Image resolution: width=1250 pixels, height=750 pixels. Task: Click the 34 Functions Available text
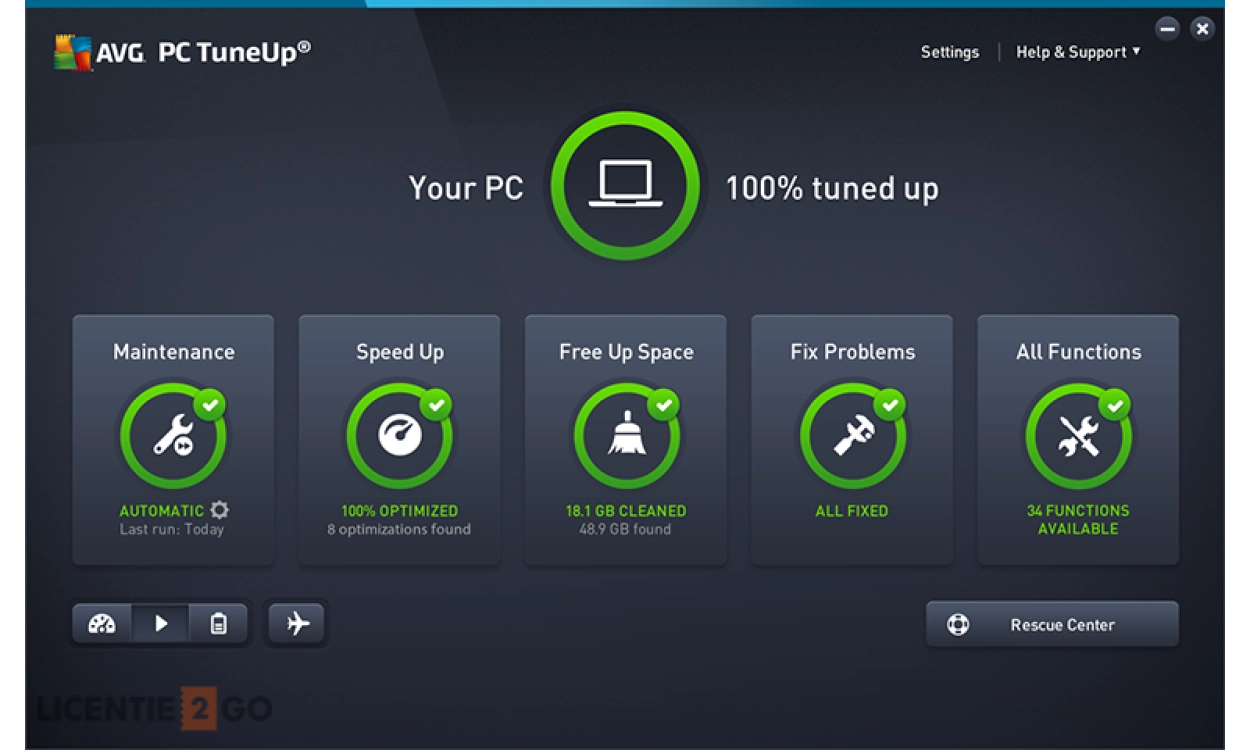coord(1078,519)
